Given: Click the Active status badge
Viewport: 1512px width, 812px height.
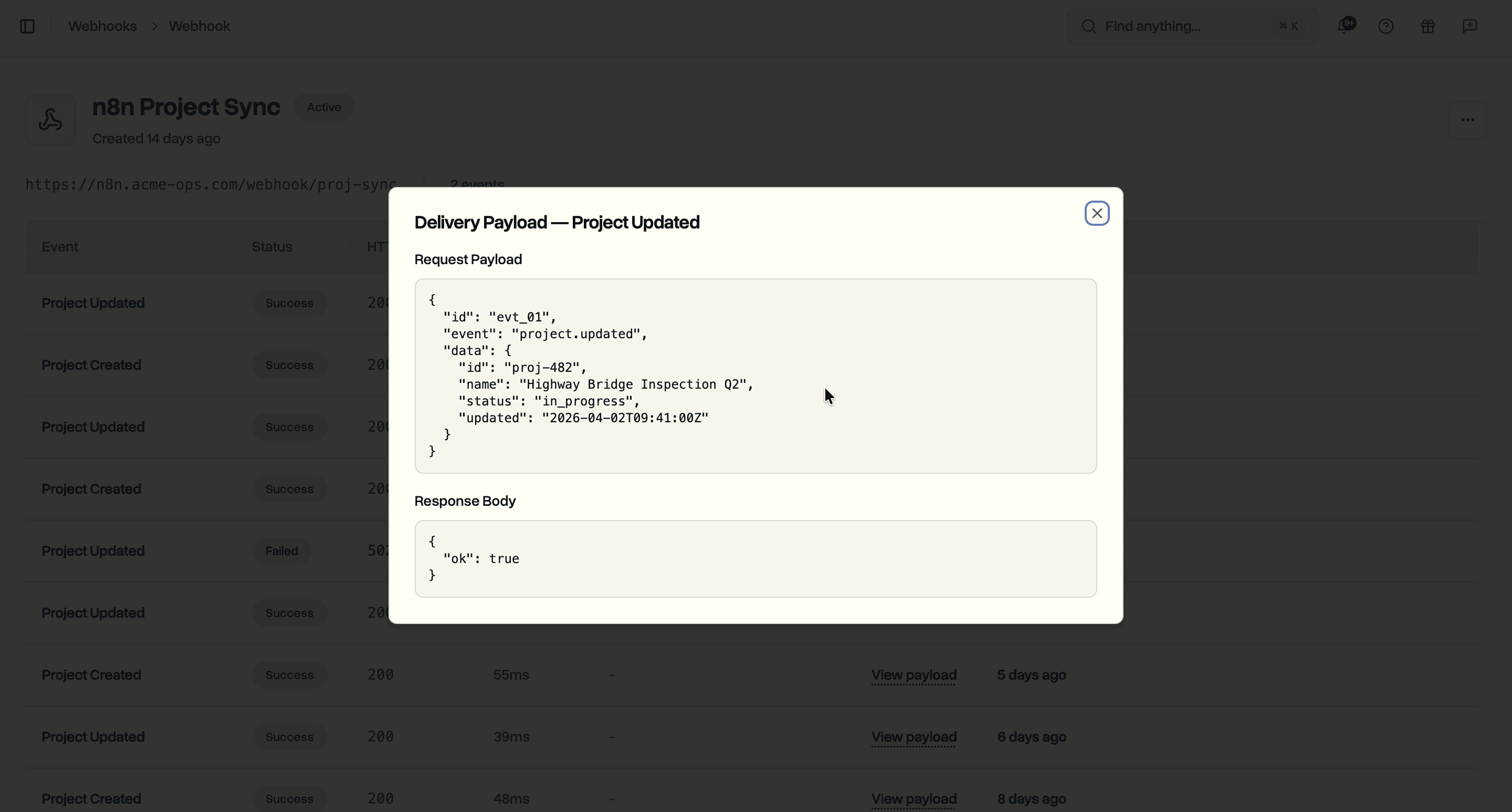Looking at the screenshot, I should point(323,108).
